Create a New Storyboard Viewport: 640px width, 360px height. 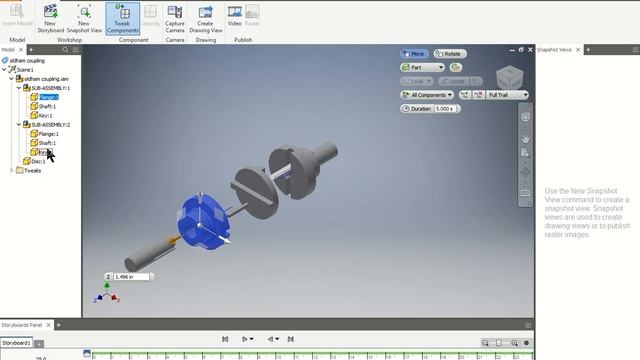coord(51,18)
